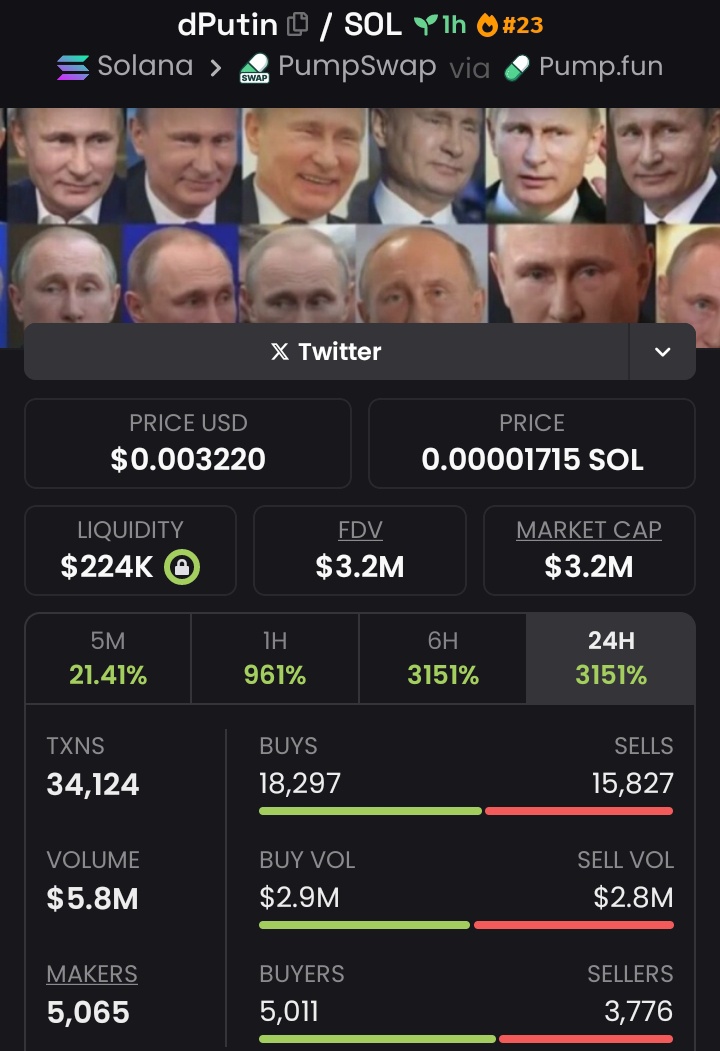Click the green sprout token-age icon
Viewport: 720px width, 1051px height.
point(426,25)
